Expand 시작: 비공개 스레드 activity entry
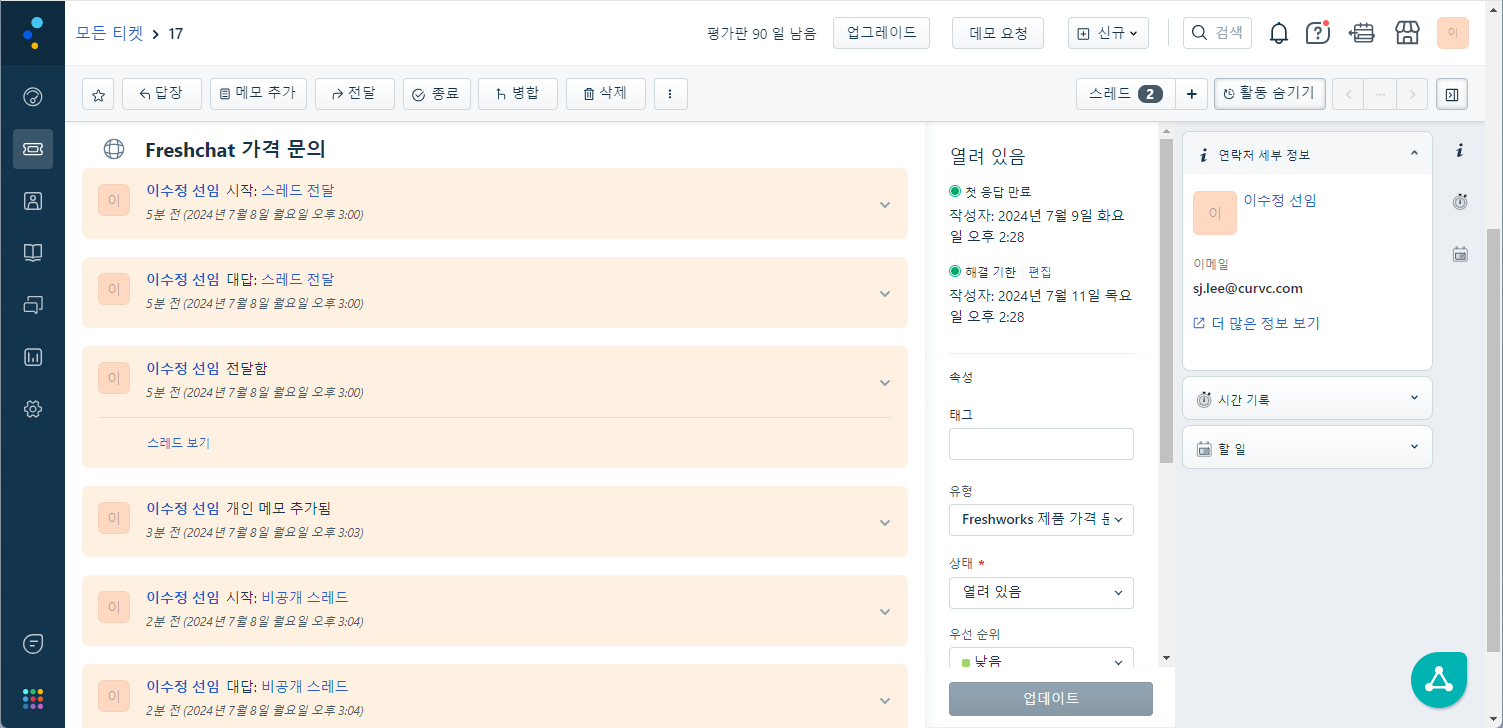Viewport: 1503px width, 728px height. point(885,611)
